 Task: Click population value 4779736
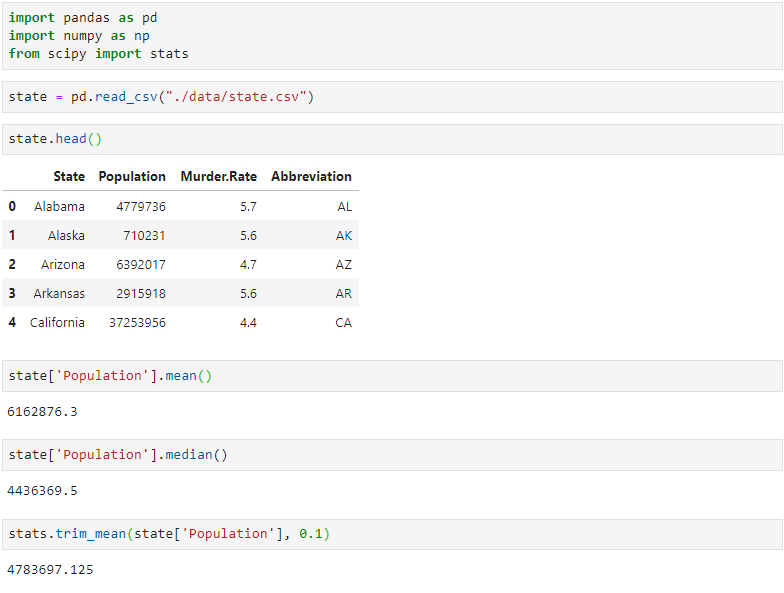tap(141, 206)
